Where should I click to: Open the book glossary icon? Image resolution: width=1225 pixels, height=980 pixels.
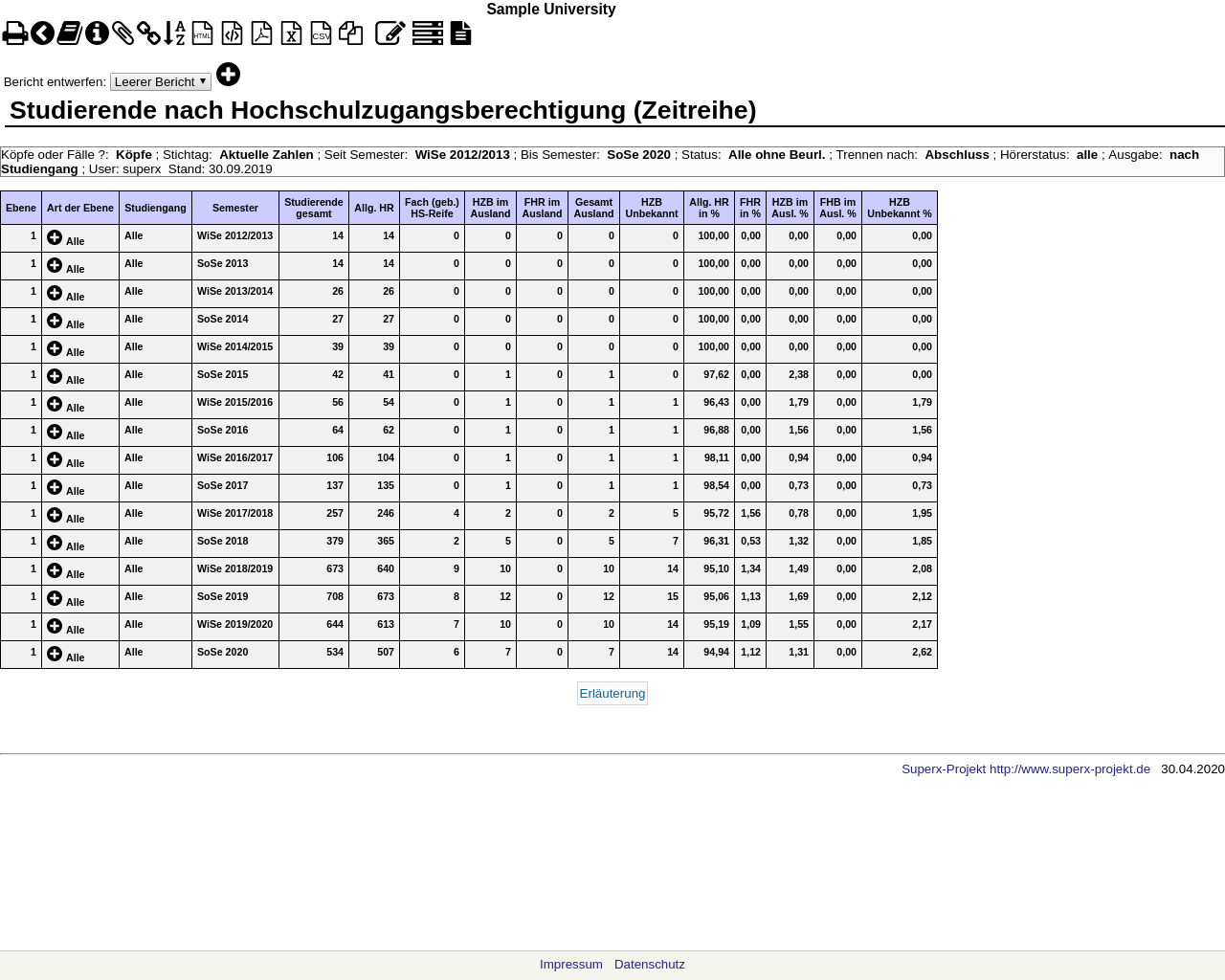click(69, 33)
